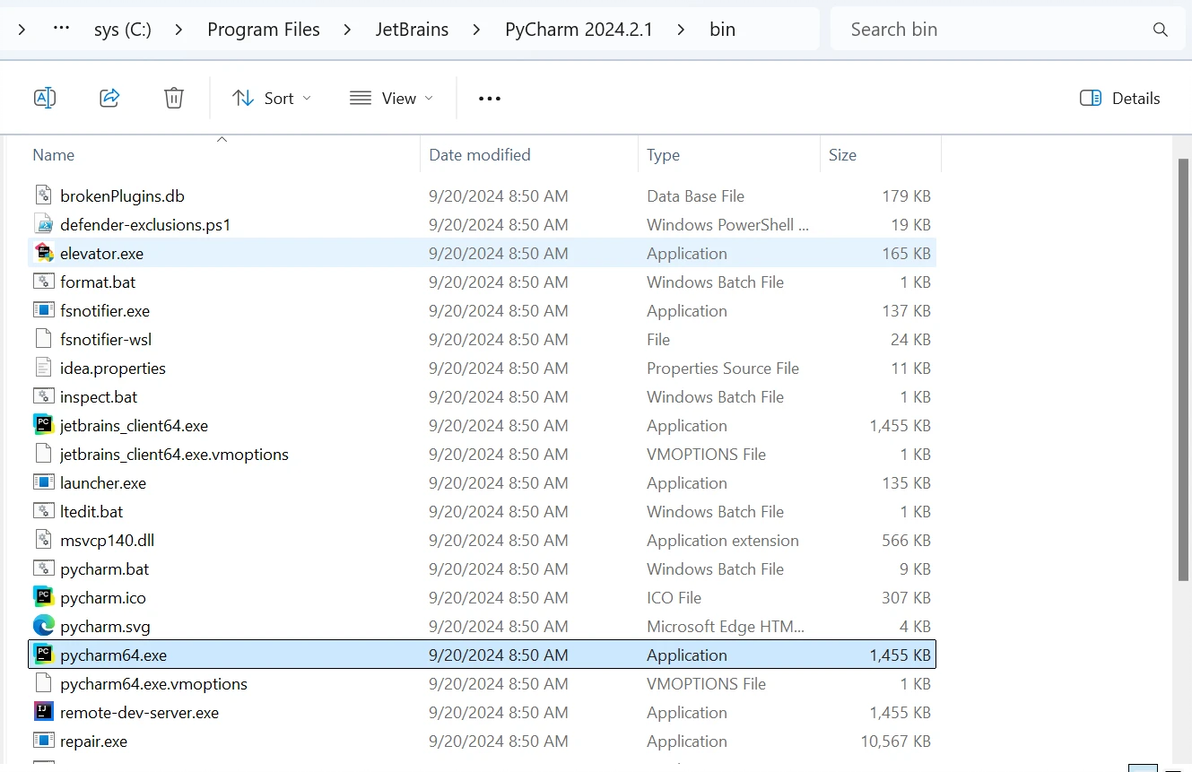Screen dimensions: 1192x772
Task: Navigate to Program Files breadcrumb
Action: pos(264,30)
